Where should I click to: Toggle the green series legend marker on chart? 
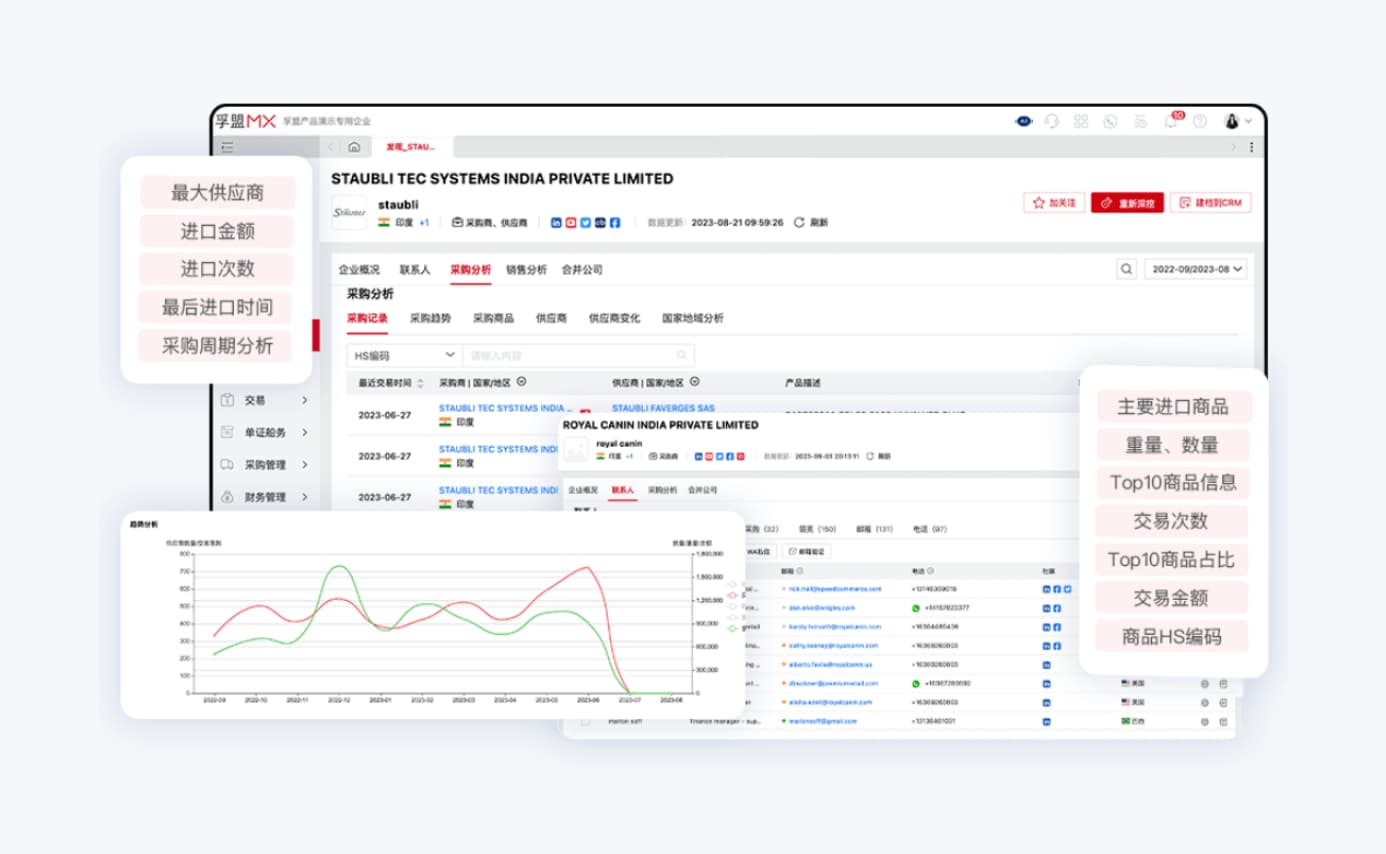click(731, 628)
